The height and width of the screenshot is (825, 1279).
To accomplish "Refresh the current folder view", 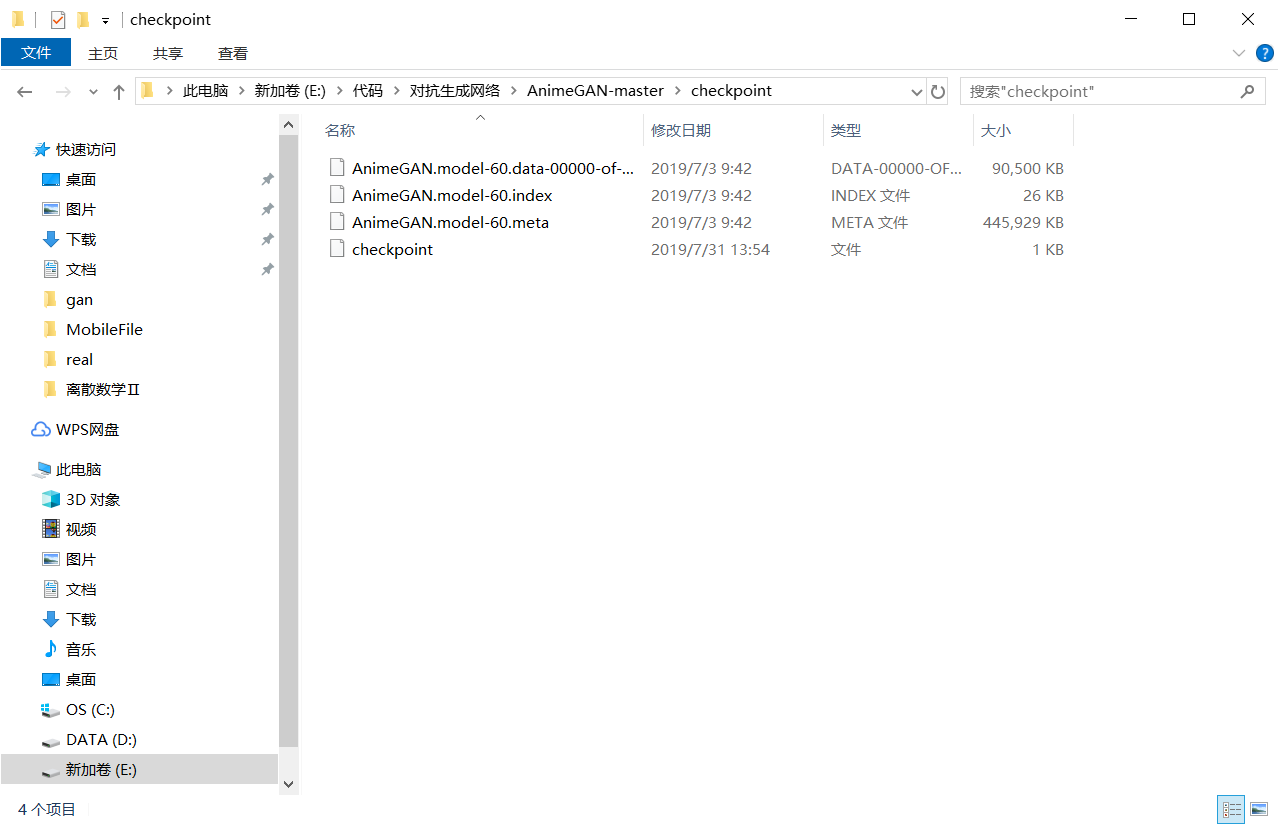I will click(937, 91).
